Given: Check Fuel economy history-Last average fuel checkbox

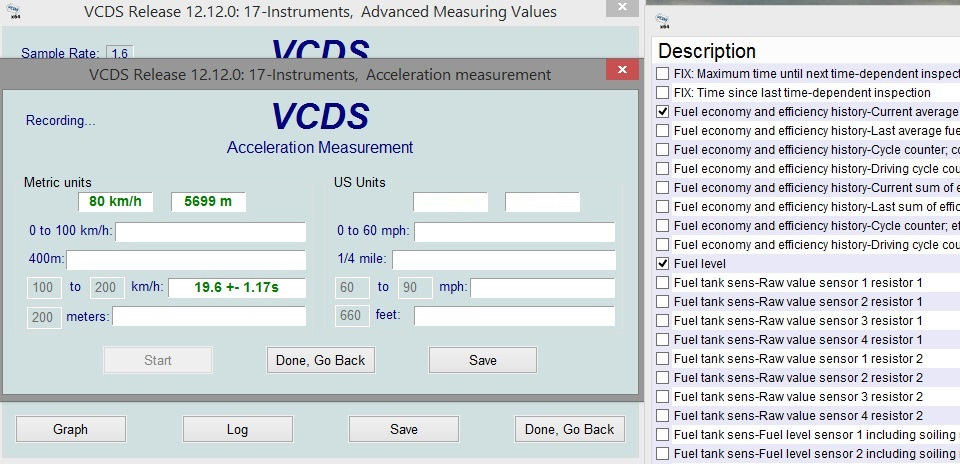Looking at the screenshot, I should [x=662, y=131].
